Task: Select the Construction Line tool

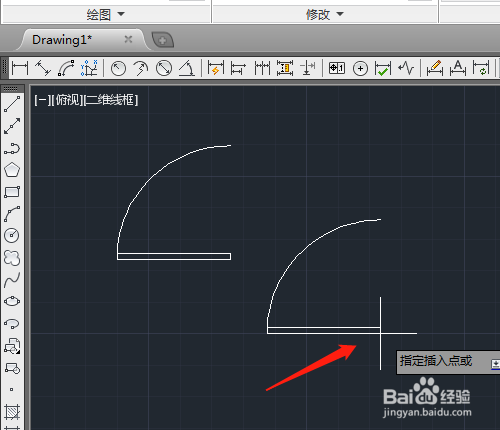Action: (12, 126)
